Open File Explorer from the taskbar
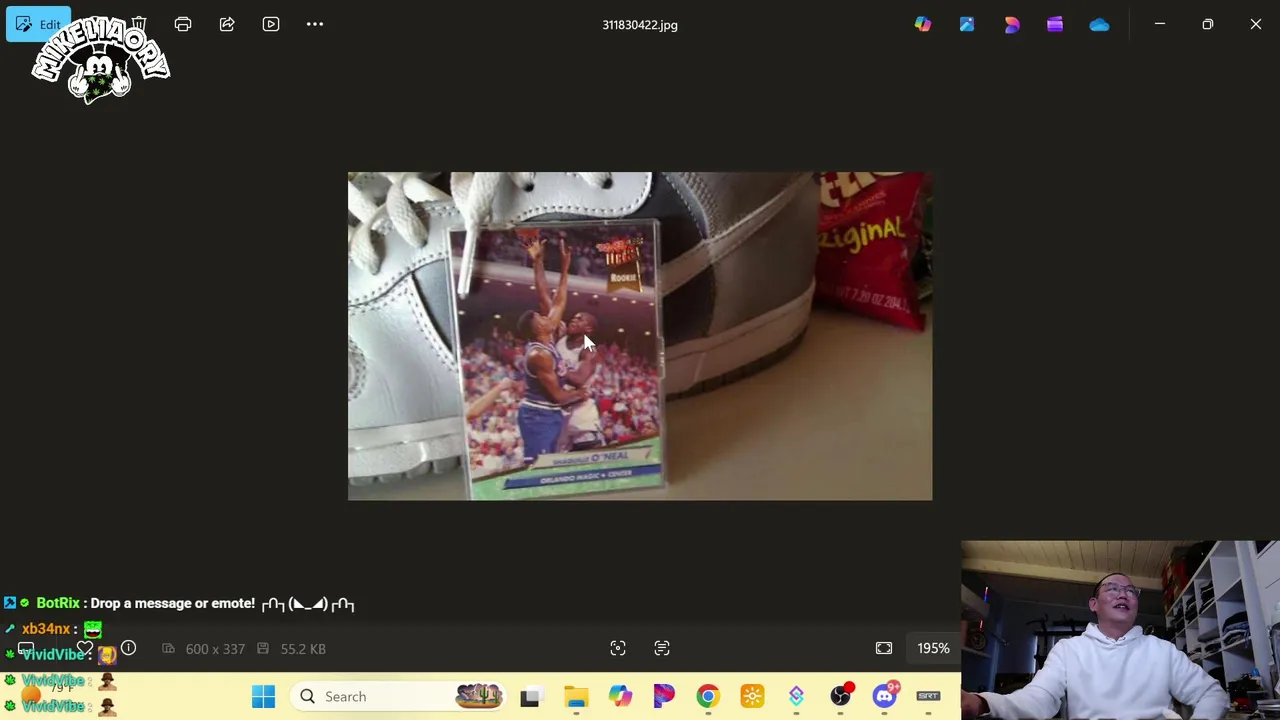This screenshot has width=1280, height=720. [576, 696]
